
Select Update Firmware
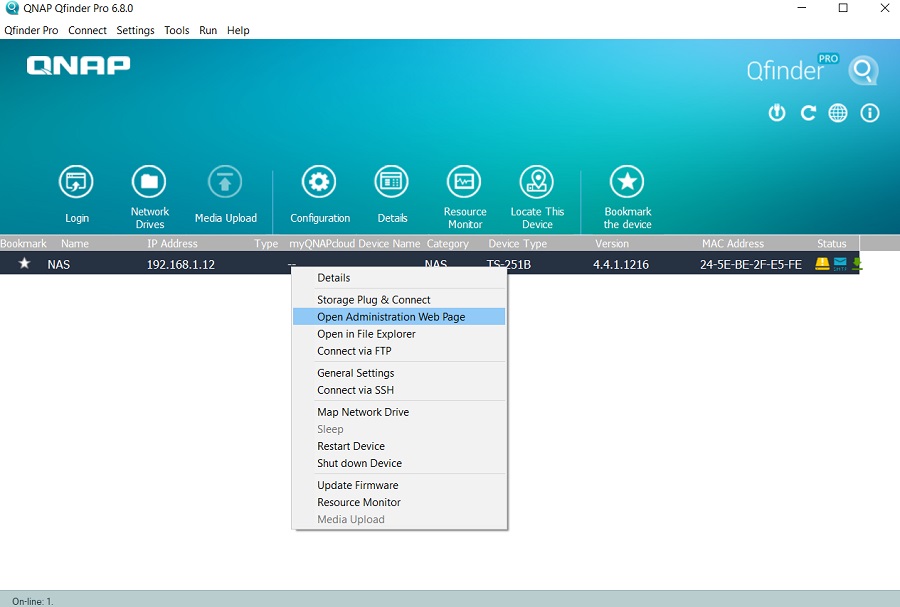(x=399, y=485)
